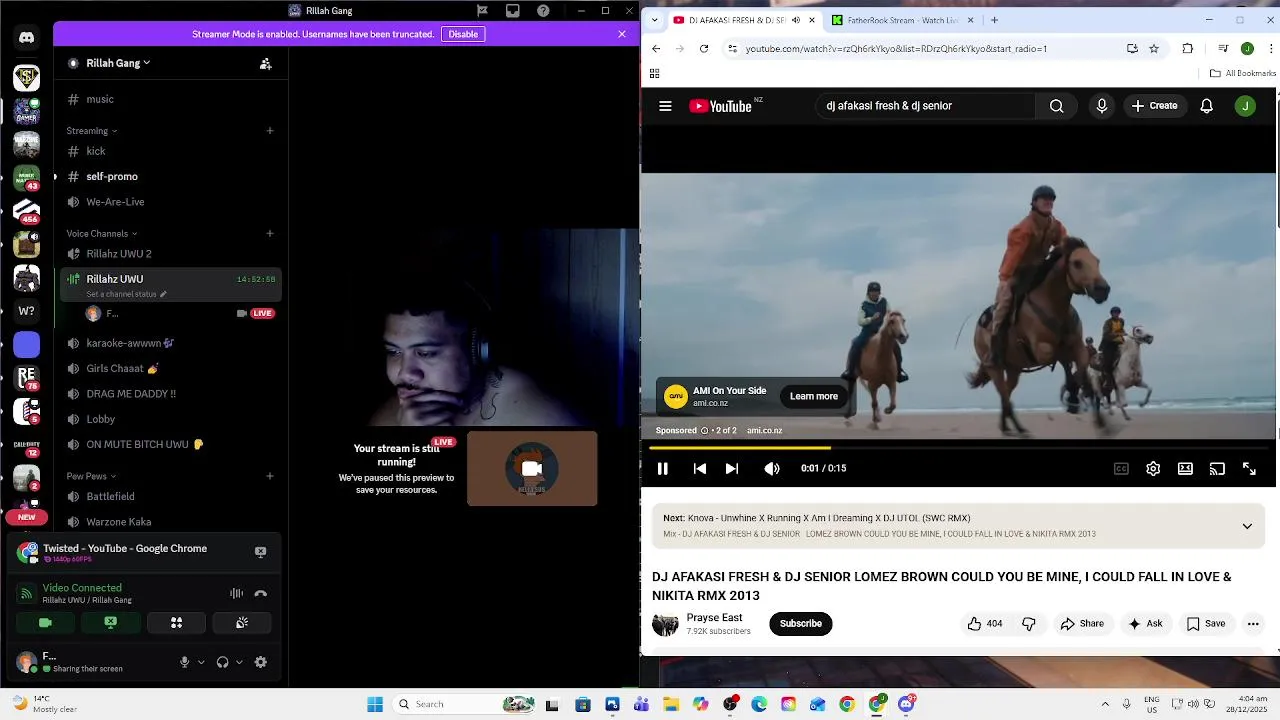1280x720 pixels.
Task: Bookmark this page with the star icon
Action: 1154,48
